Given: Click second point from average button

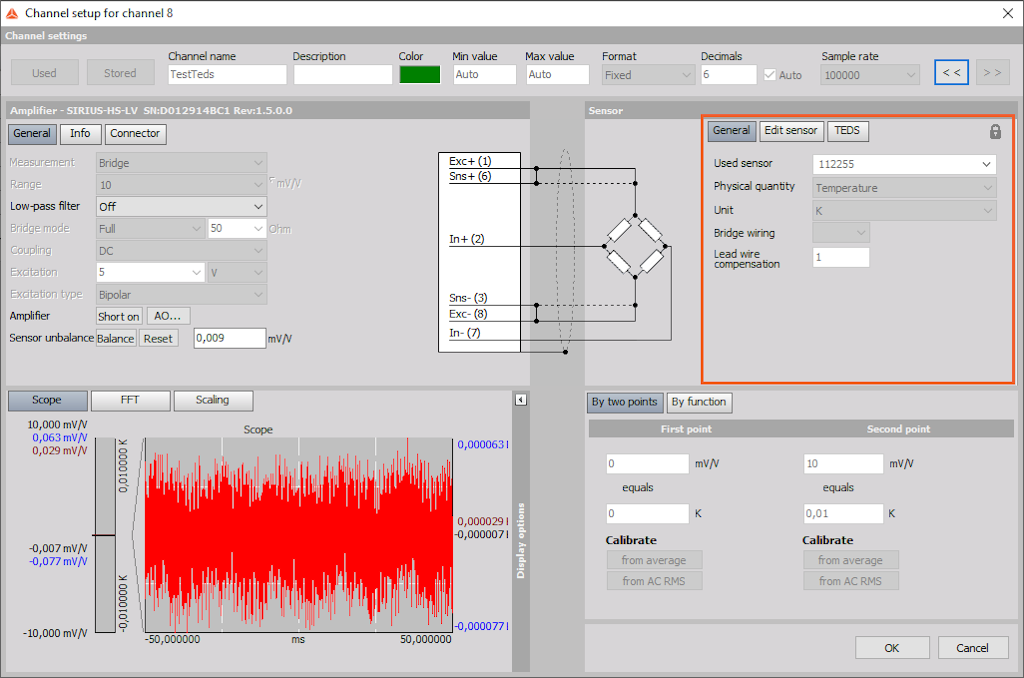Looking at the screenshot, I should pyautogui.click(x=850, y=560).
